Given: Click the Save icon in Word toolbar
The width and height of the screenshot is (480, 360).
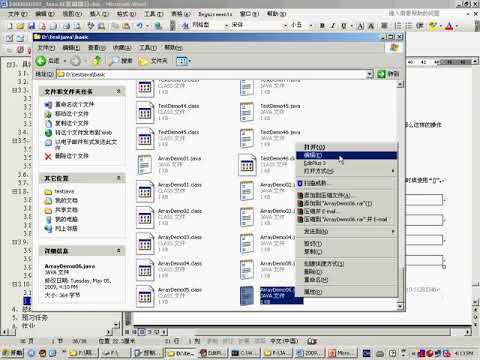Looking at the screenshot, I should (32, 26).
